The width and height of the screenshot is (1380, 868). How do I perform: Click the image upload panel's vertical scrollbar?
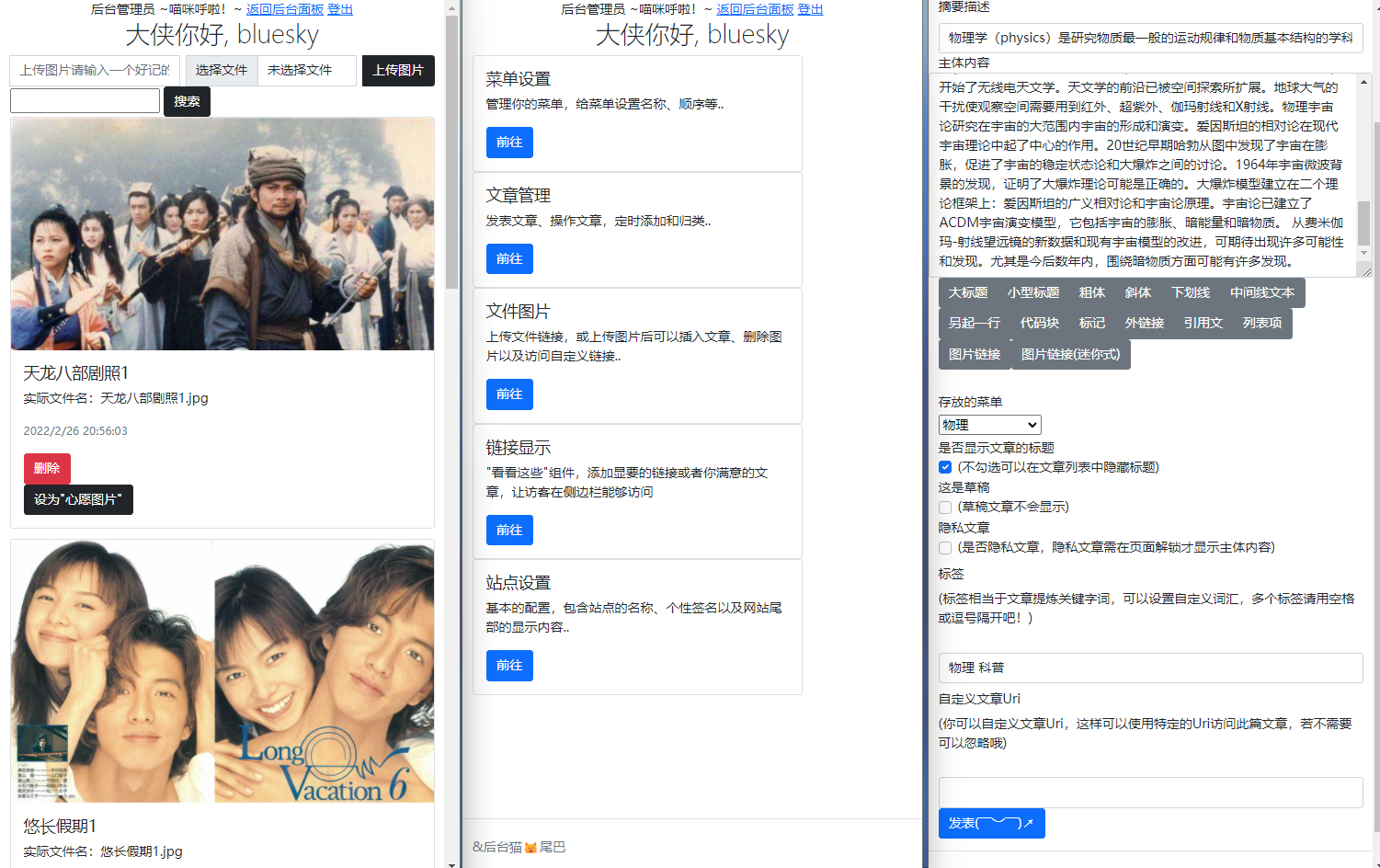[x=451, y=152]
